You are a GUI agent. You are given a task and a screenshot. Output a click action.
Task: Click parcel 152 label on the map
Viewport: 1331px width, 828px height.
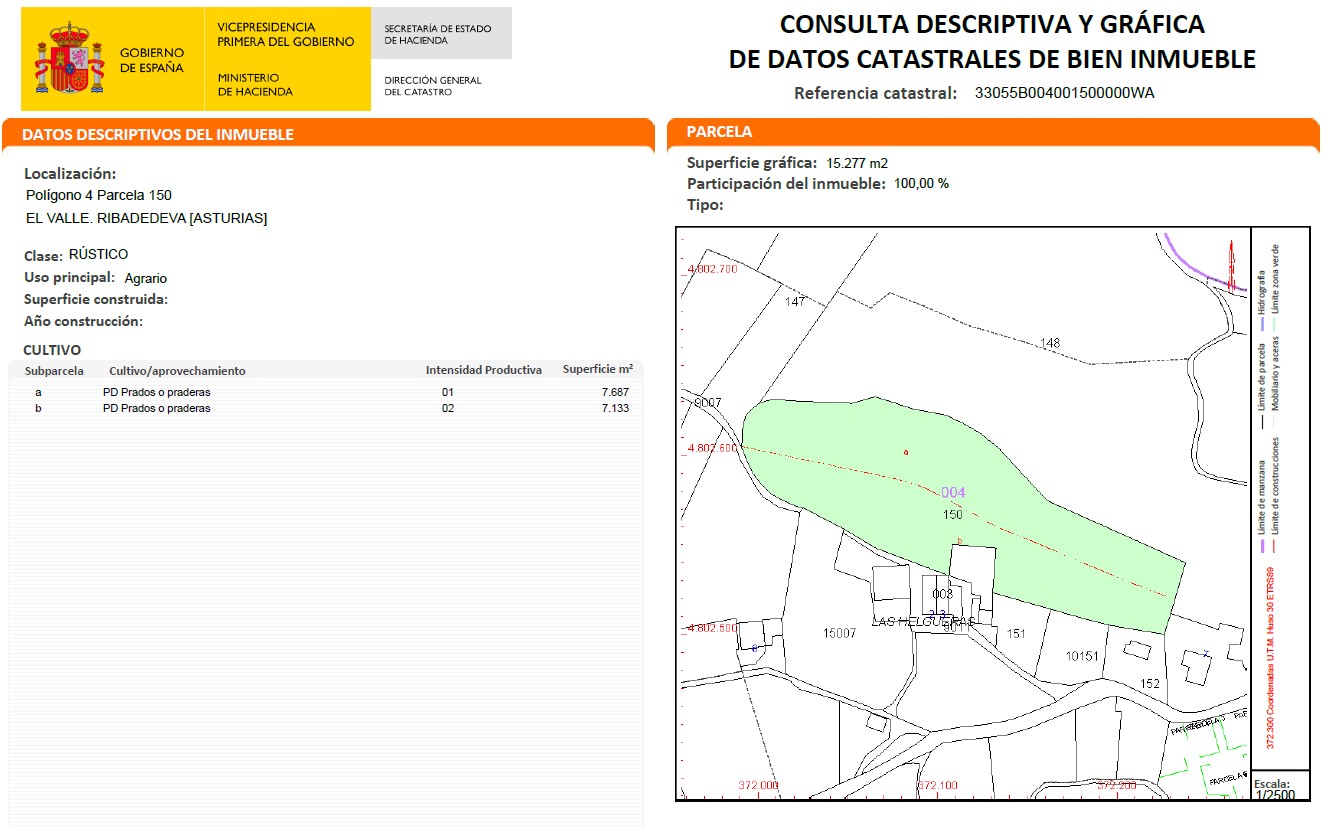click(x=1150, y=683)
